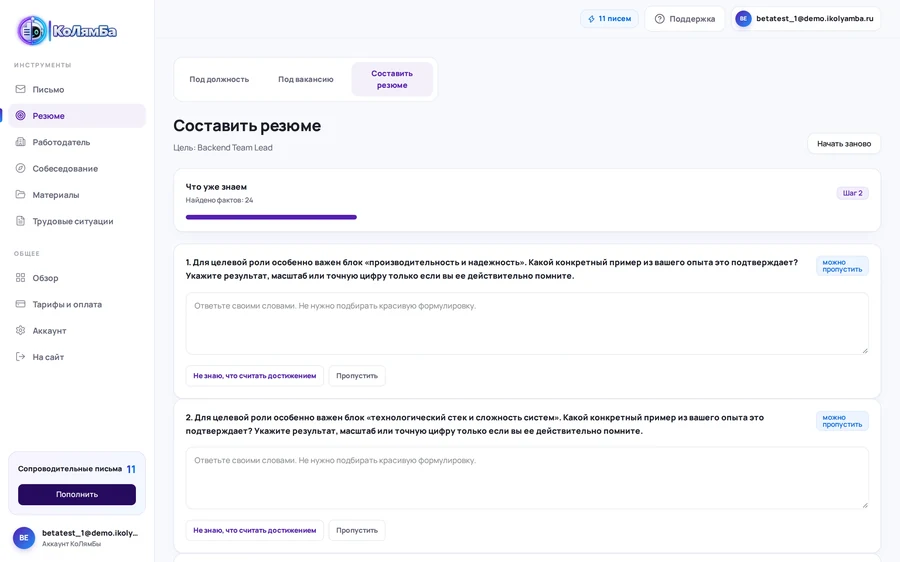This screenshot has width=900, height=562.
Task: Click Не знаю, что считать достижением for question 1
Action: pos(255,376)
